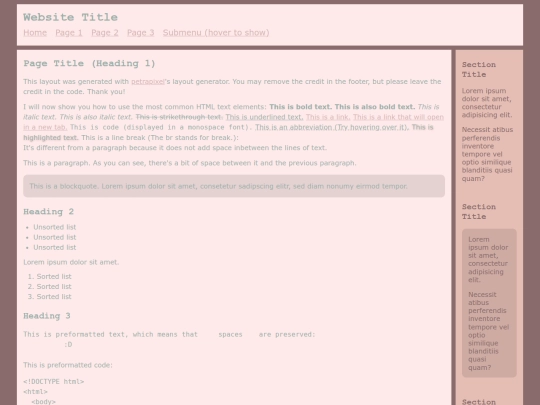Viewport: 540px width, 405px height.
Task: Navigate to Page 3
Action: click(141, 33)
